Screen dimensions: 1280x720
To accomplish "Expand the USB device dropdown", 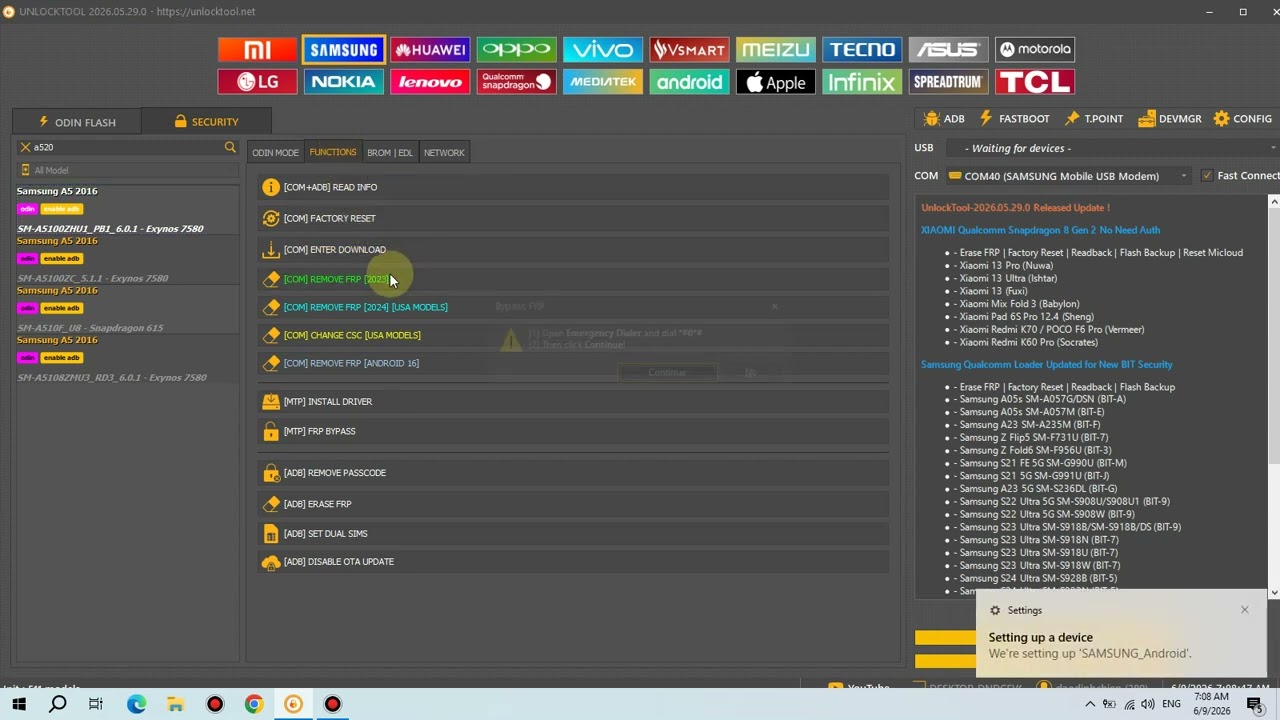I will (1110, 148).
